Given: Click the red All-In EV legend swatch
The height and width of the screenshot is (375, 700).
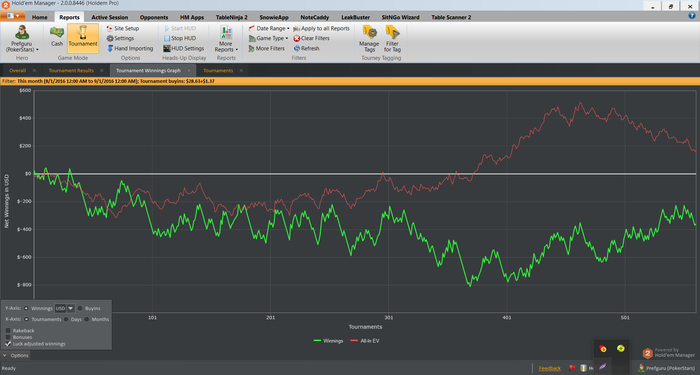Looking at the screenshot, I should pos(354,341).
